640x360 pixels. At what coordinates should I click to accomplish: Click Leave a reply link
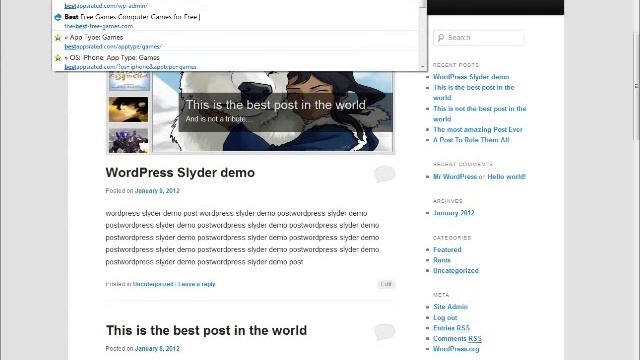coord(197,284)
